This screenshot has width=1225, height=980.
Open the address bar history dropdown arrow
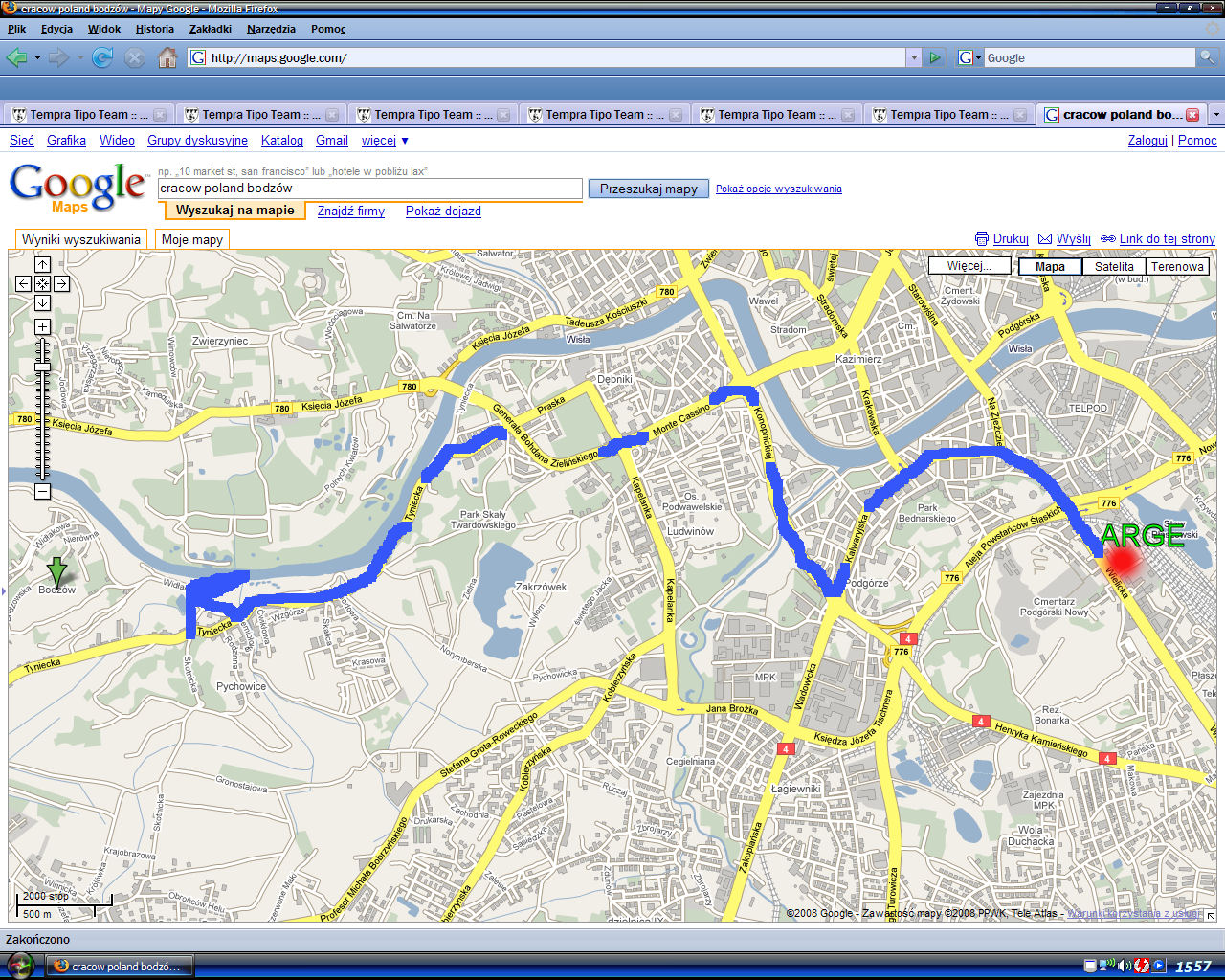pyautogui.click(x=913, y=57)
